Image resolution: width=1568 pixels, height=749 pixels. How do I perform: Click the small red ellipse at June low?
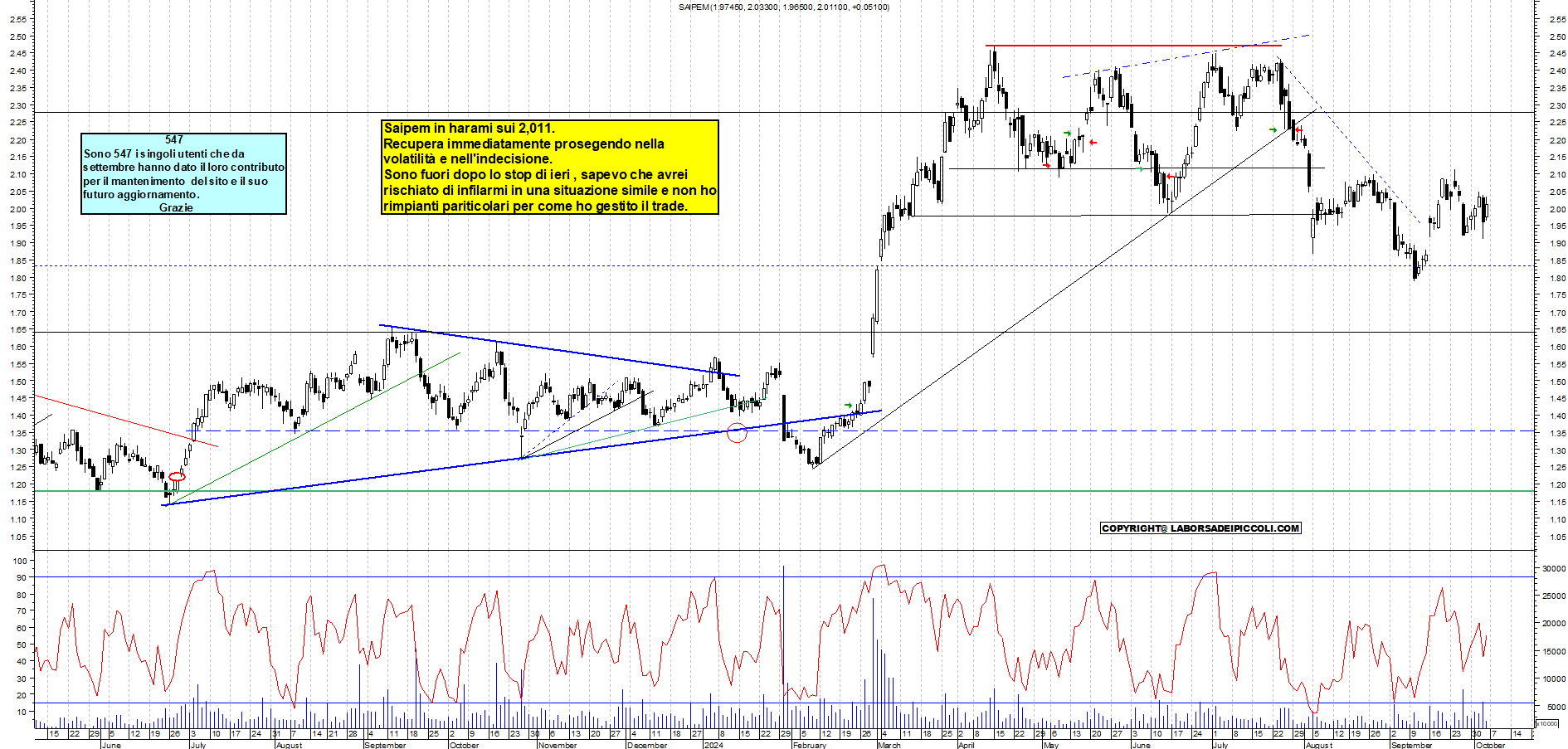(x=177, y=476)
